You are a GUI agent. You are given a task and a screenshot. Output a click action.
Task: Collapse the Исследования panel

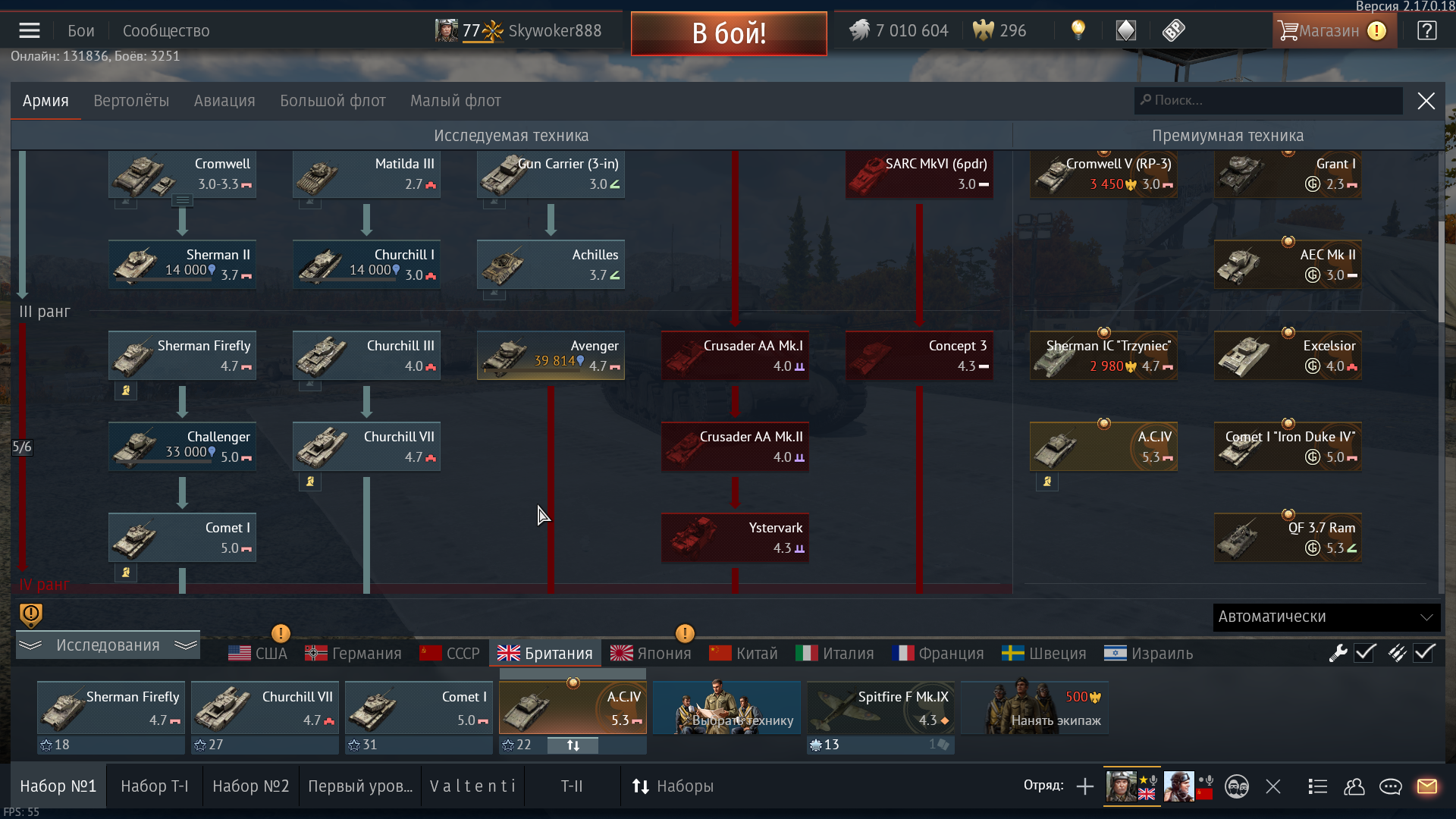pyautogui.click(x=108, y=645)
